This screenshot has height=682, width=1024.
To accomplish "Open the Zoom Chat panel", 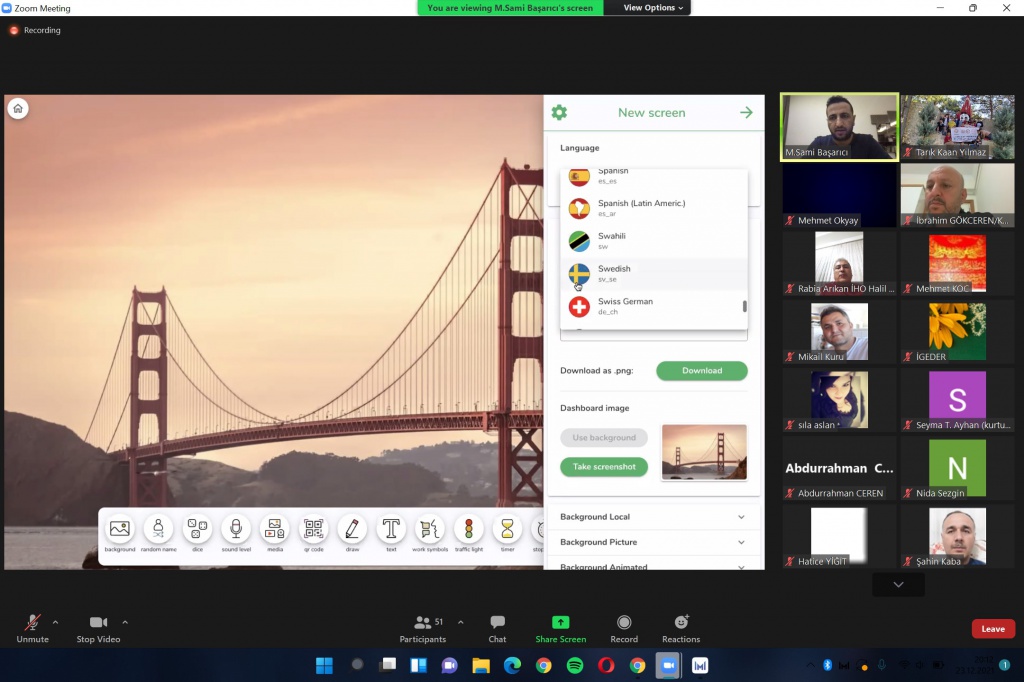I will pos(498,628).
